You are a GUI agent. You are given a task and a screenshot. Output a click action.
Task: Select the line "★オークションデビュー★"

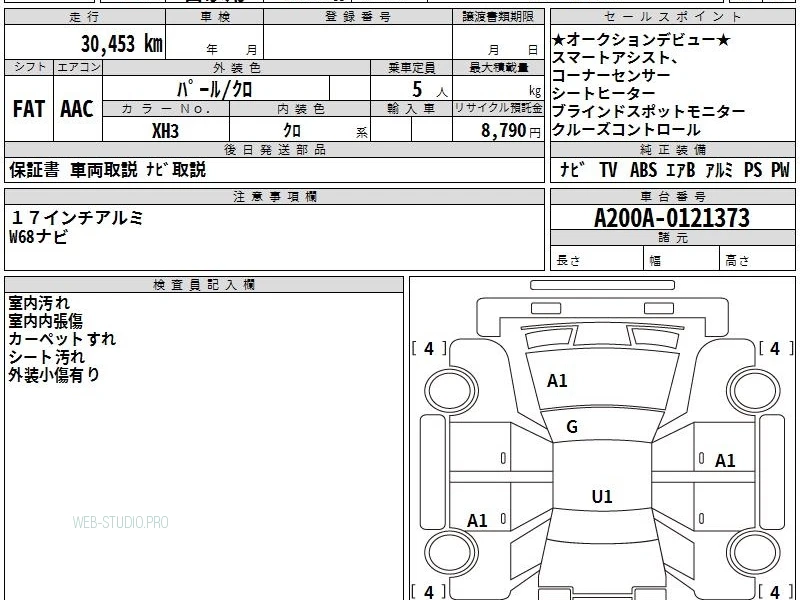point(641,40)
